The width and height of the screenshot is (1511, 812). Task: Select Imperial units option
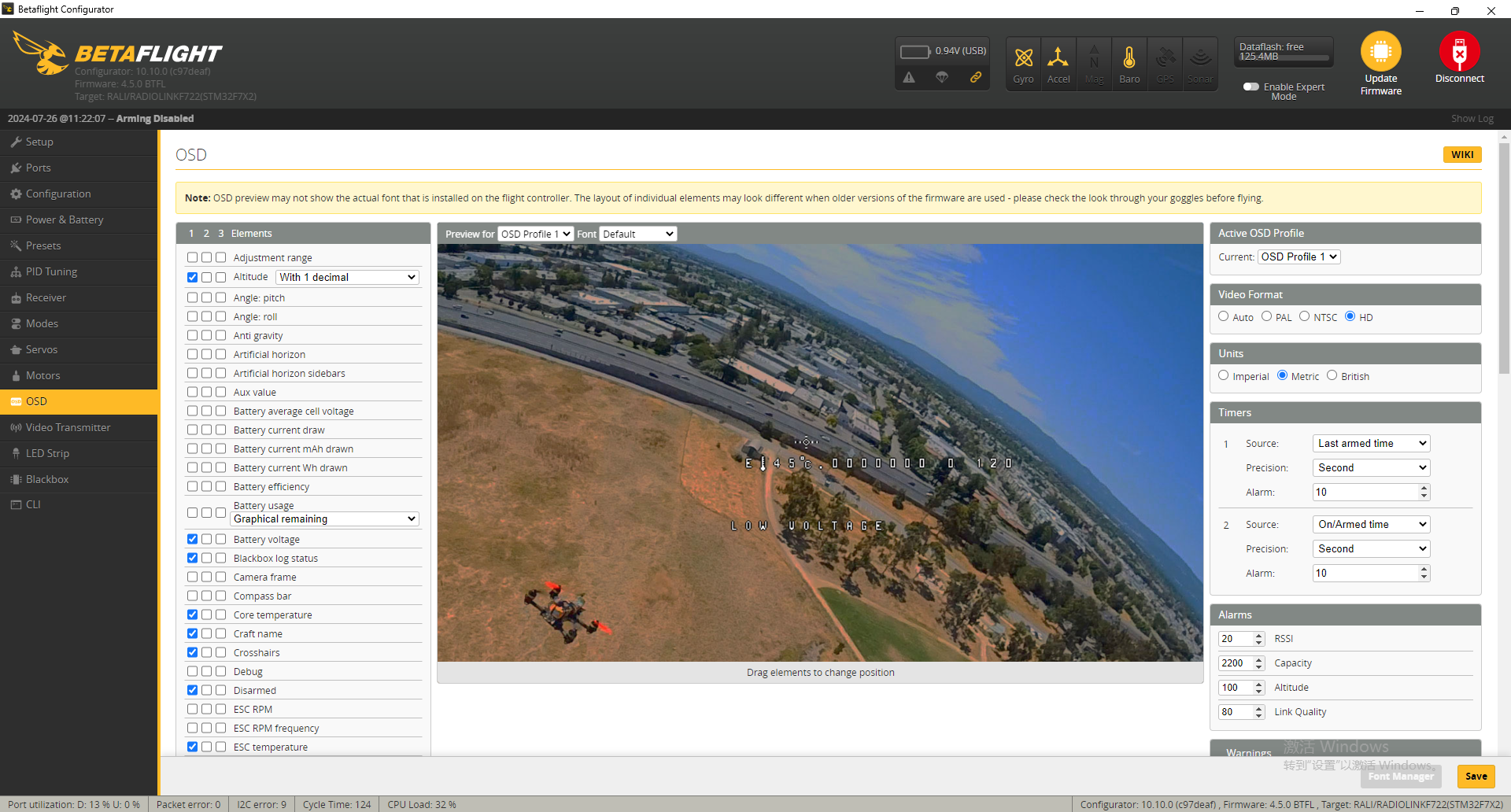[x=1223, y=375]
